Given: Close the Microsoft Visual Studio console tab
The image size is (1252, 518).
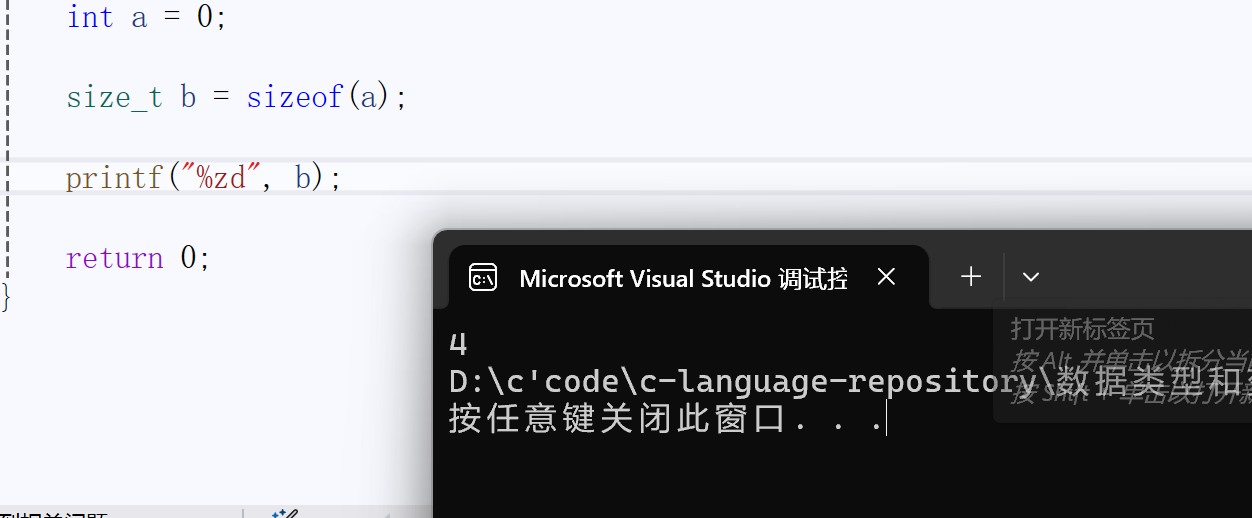Looking at the screenshot, I should 886,277.
